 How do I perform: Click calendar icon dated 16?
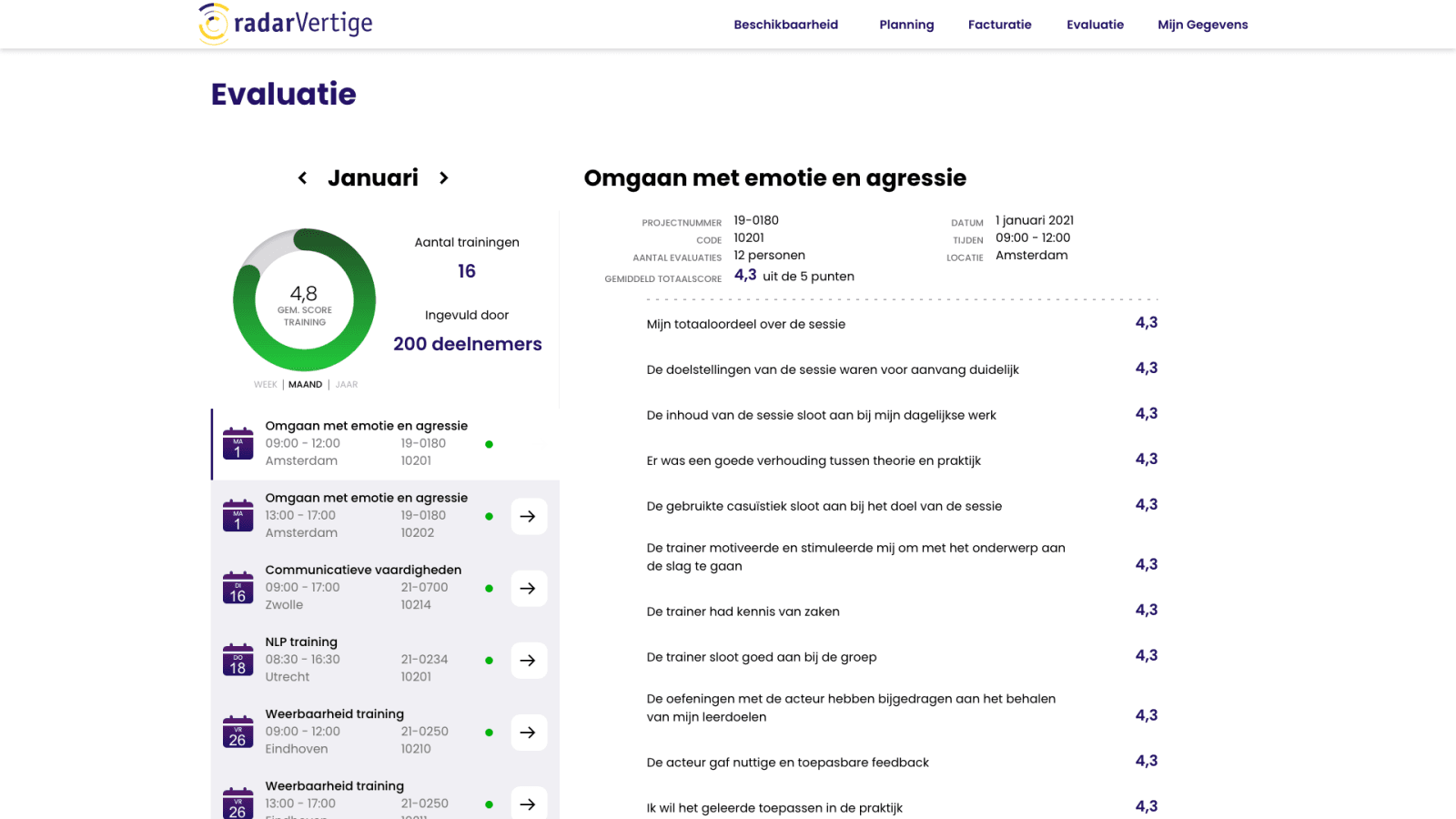point(238,589)
